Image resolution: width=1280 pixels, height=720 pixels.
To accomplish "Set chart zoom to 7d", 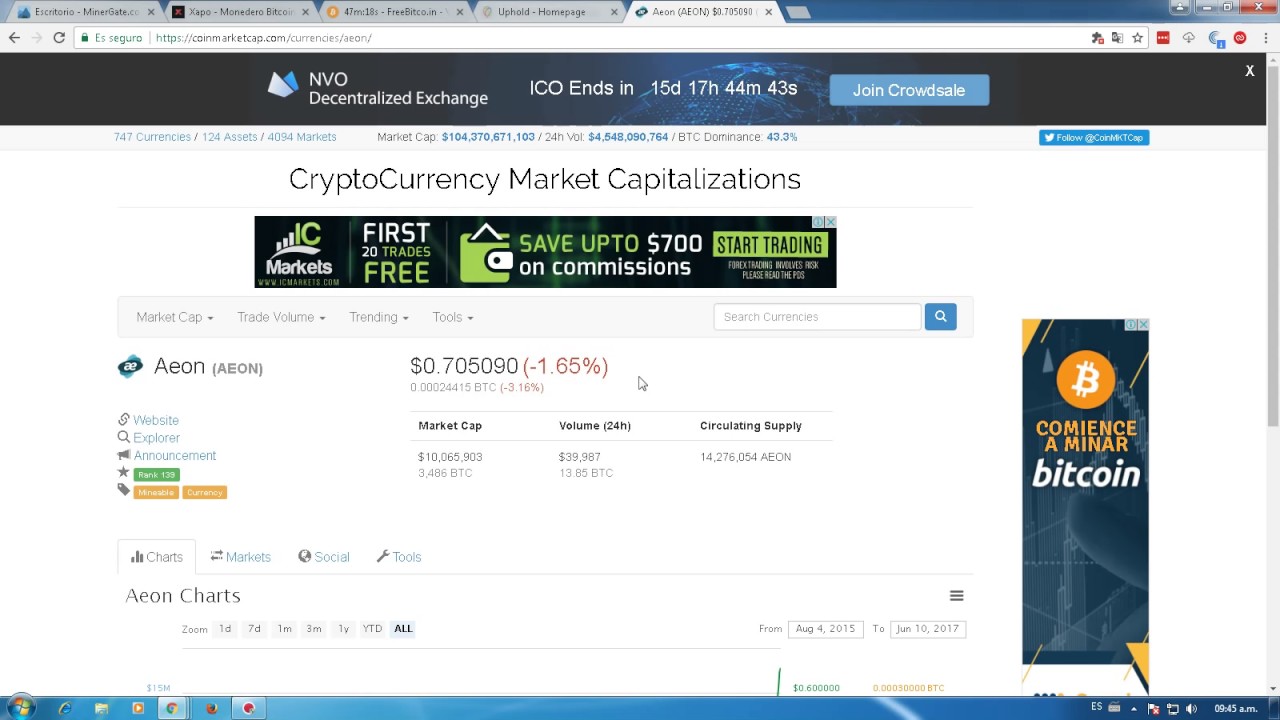I will coord(254,629).
